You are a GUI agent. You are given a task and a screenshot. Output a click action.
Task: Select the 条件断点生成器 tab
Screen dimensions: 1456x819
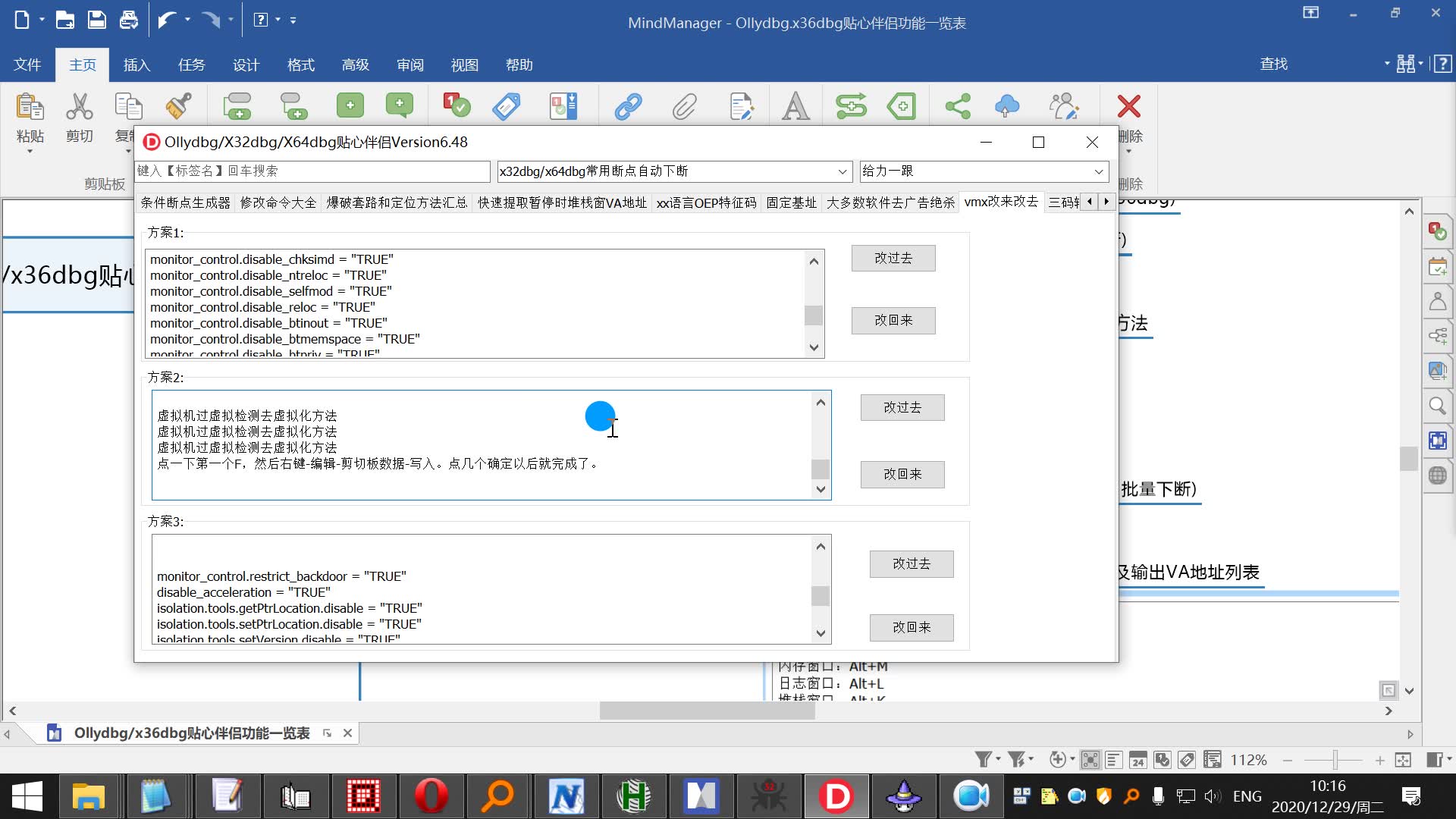click(x=185, y=202)
